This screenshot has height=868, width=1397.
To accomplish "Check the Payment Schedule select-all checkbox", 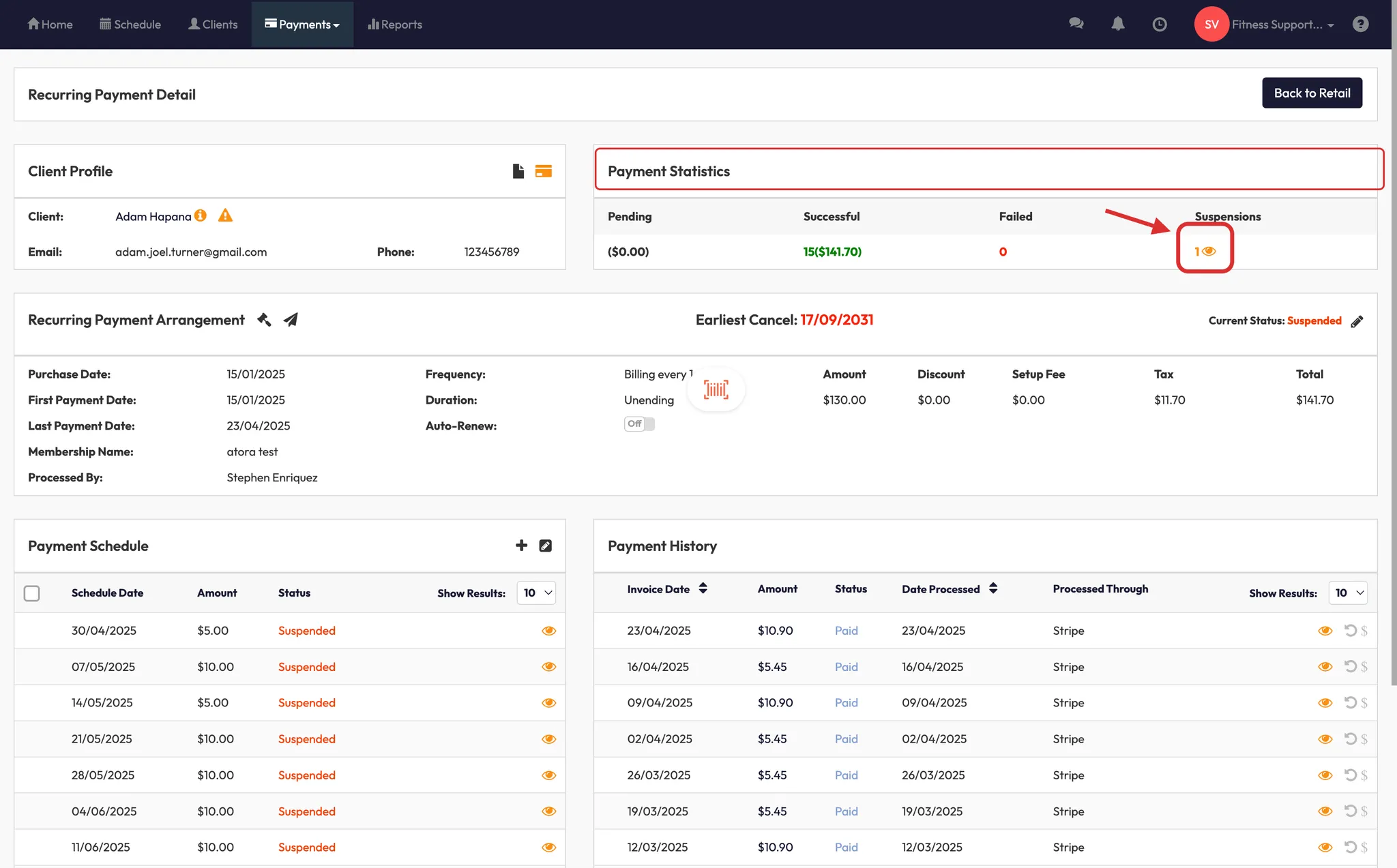I will pyautogui.click(x=32, y=593).
